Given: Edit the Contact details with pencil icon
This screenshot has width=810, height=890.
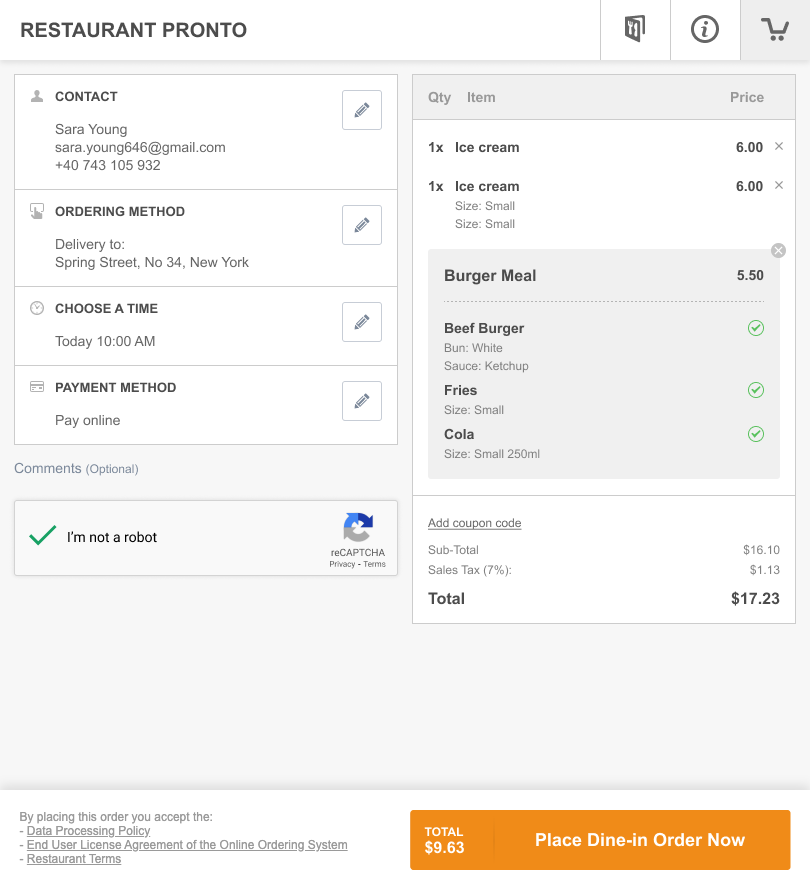Looking at the screenshot, I should click(362, 110).
